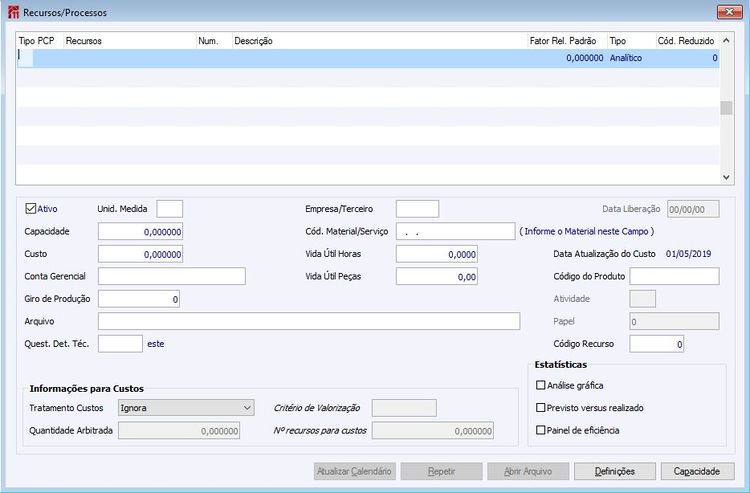This screenshot has height=493, width=750.
Task: Click the grid scrollbar up arrow
Action: coord(726,41)
